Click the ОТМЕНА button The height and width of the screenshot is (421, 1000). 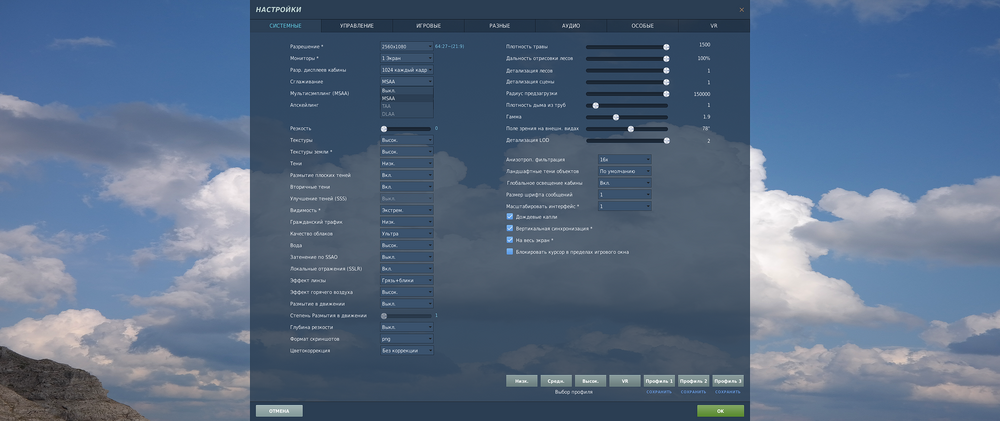coord(279,411)
